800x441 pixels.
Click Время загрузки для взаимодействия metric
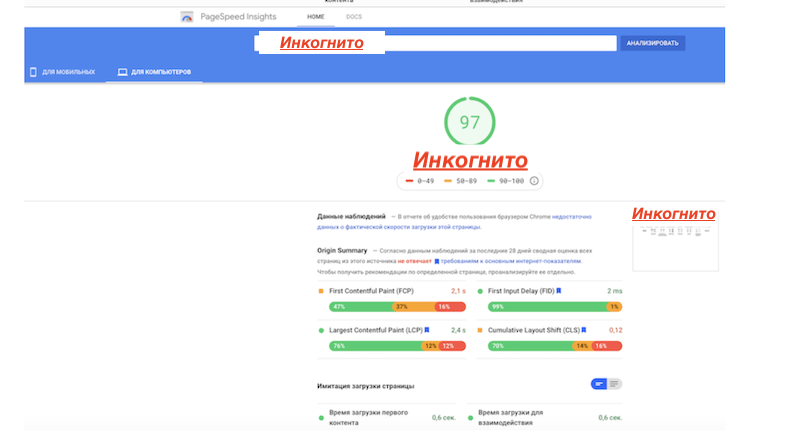click(544, 418)
